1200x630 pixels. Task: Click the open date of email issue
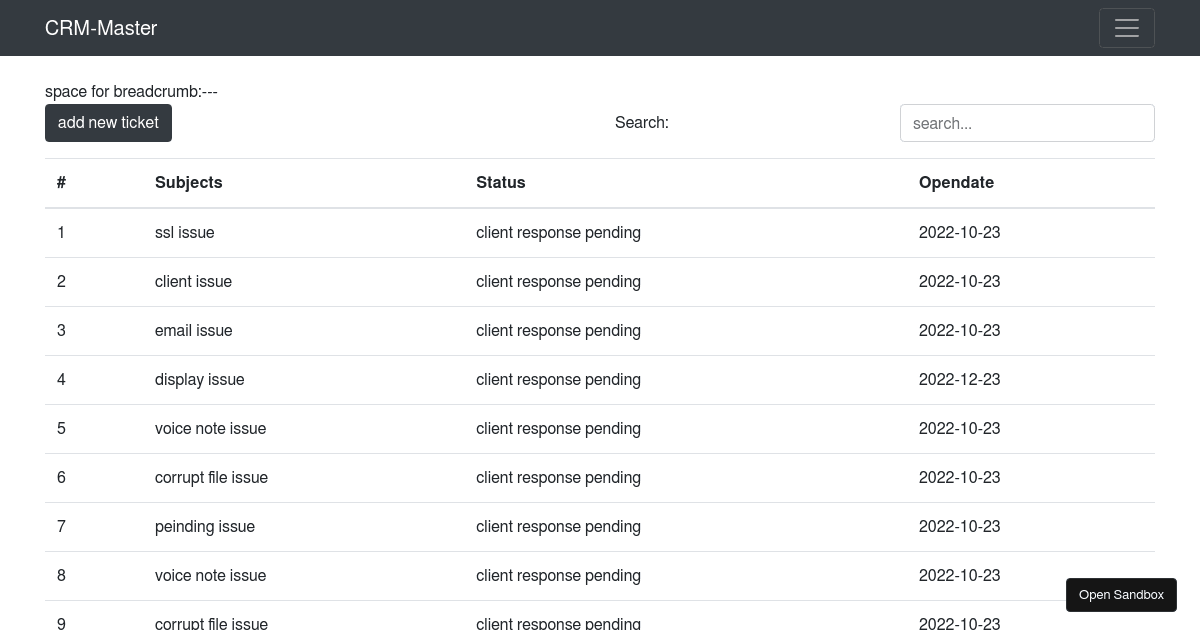point(960,331)
